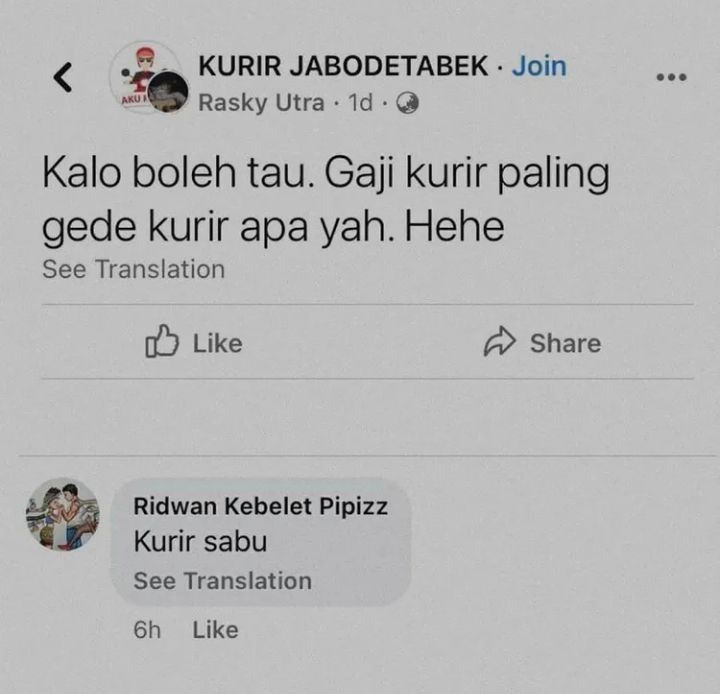Open the three-dot post options menu
Image resolution: width=720 pixels, height=694 pixels.
[671, 77]
